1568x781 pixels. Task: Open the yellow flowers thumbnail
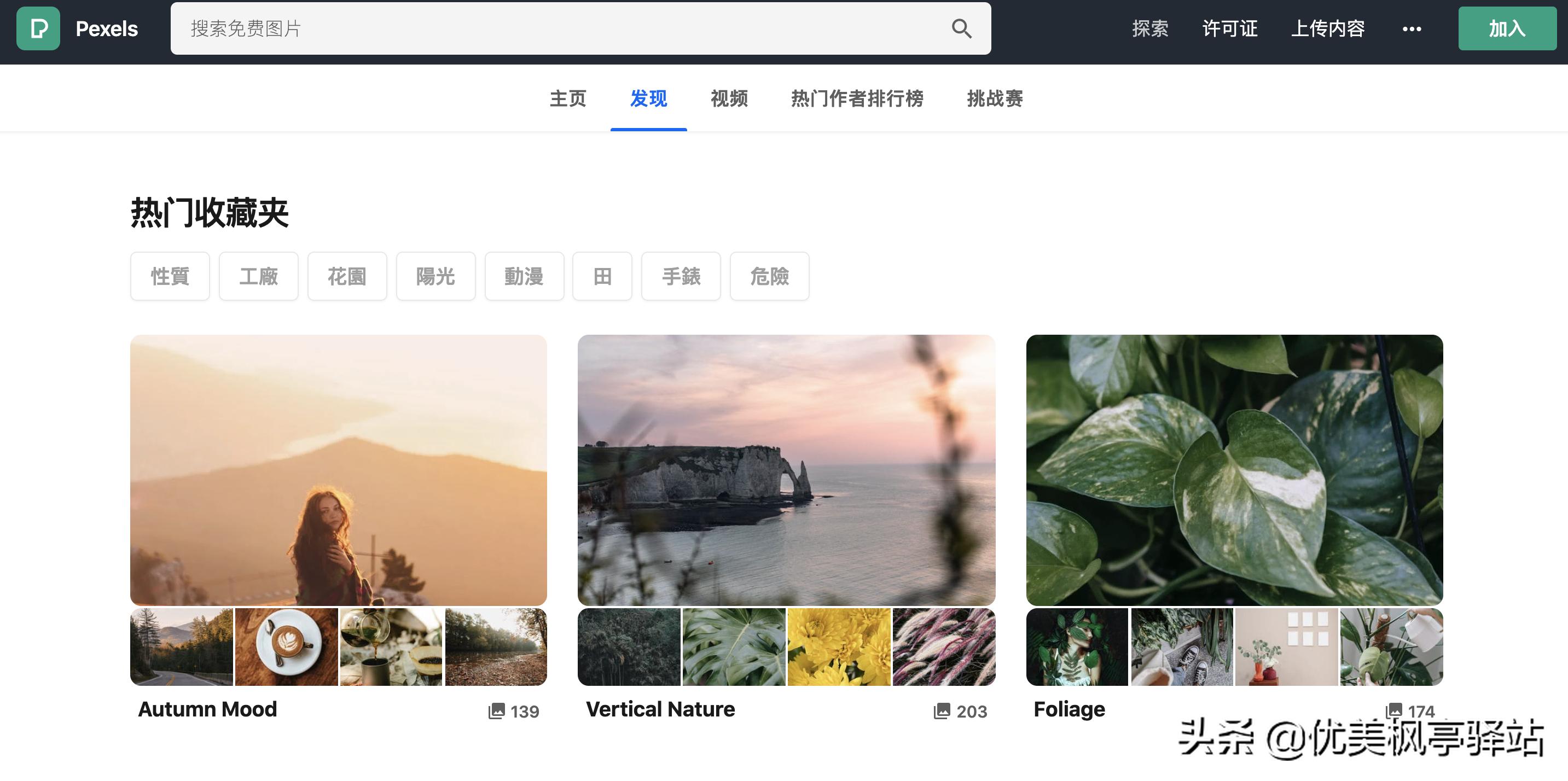(838, 646)
